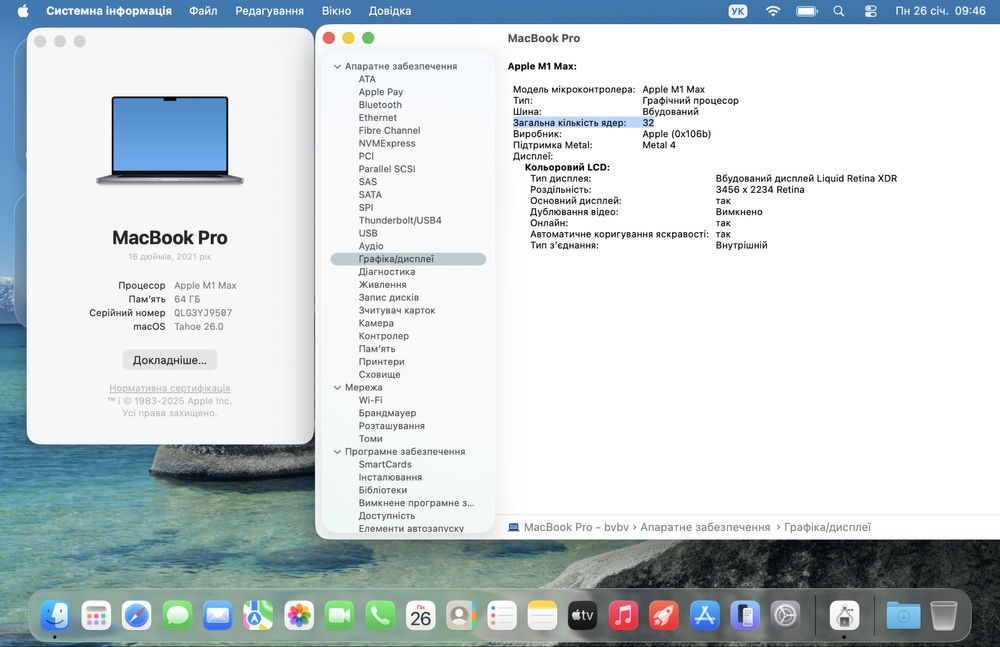Select Bluetooth in sidebar
Screen dimensions: 1000x647
coord(380,105)
